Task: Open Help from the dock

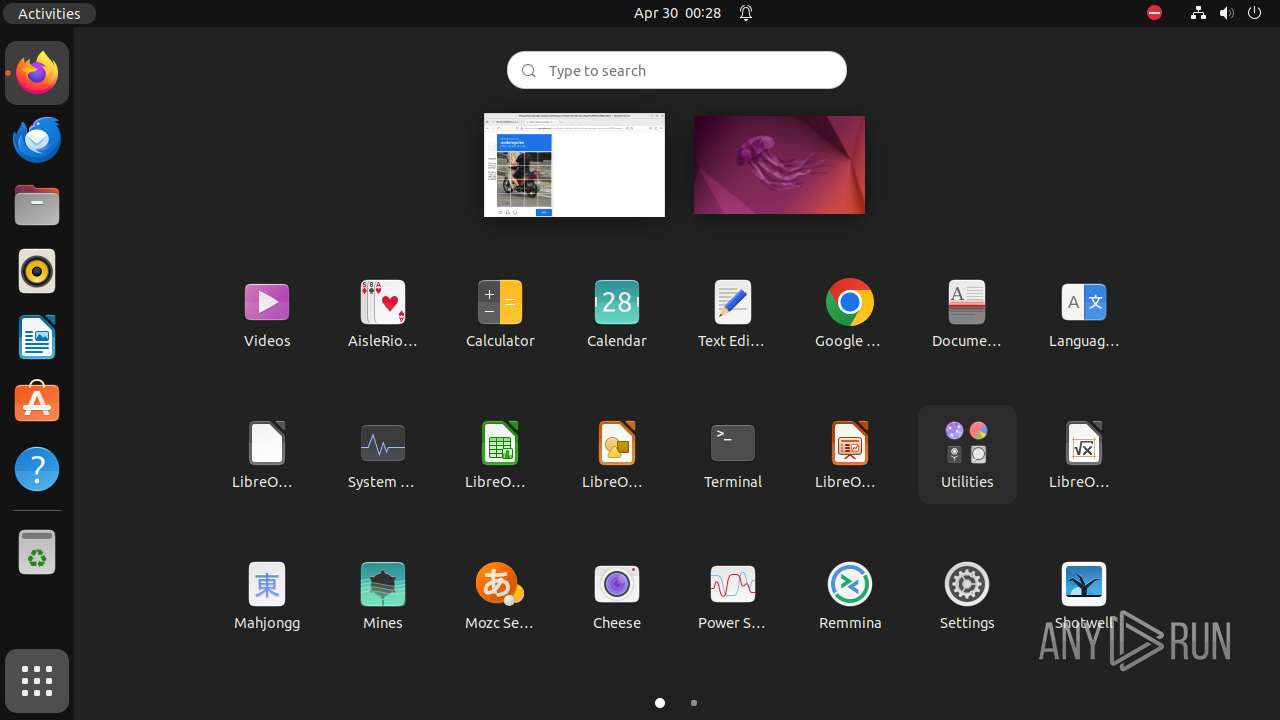Action: (37, 469)
